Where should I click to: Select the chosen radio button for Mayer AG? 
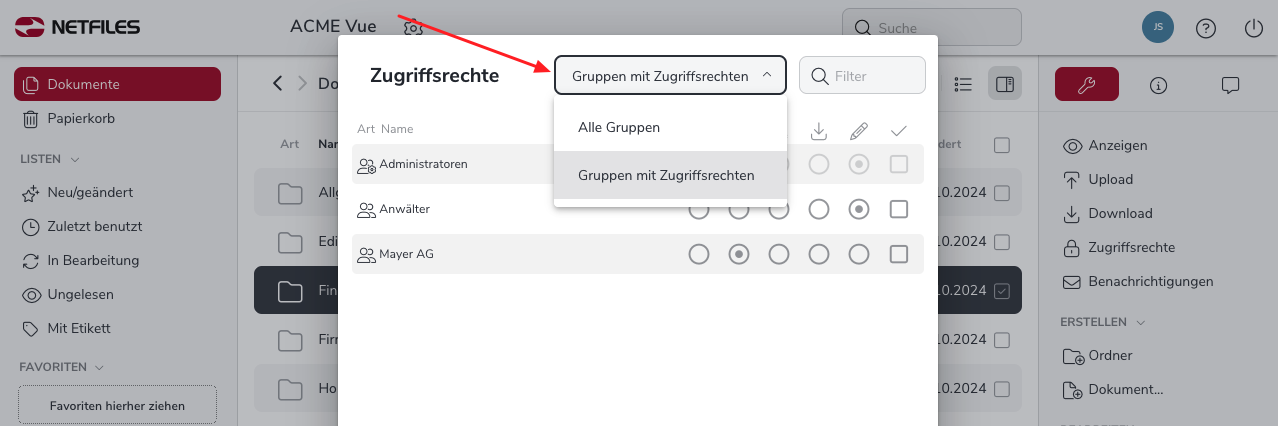(x=739, y=254)
